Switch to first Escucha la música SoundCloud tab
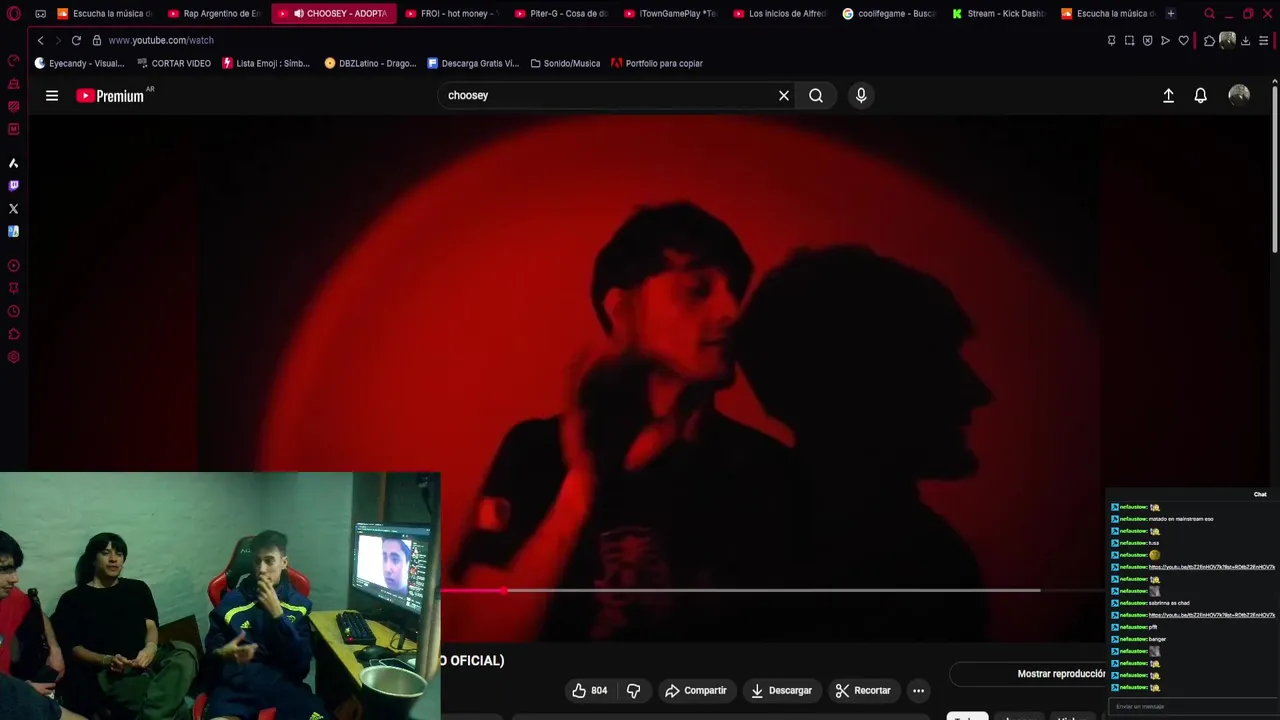1280x720 pixels. 104,14
